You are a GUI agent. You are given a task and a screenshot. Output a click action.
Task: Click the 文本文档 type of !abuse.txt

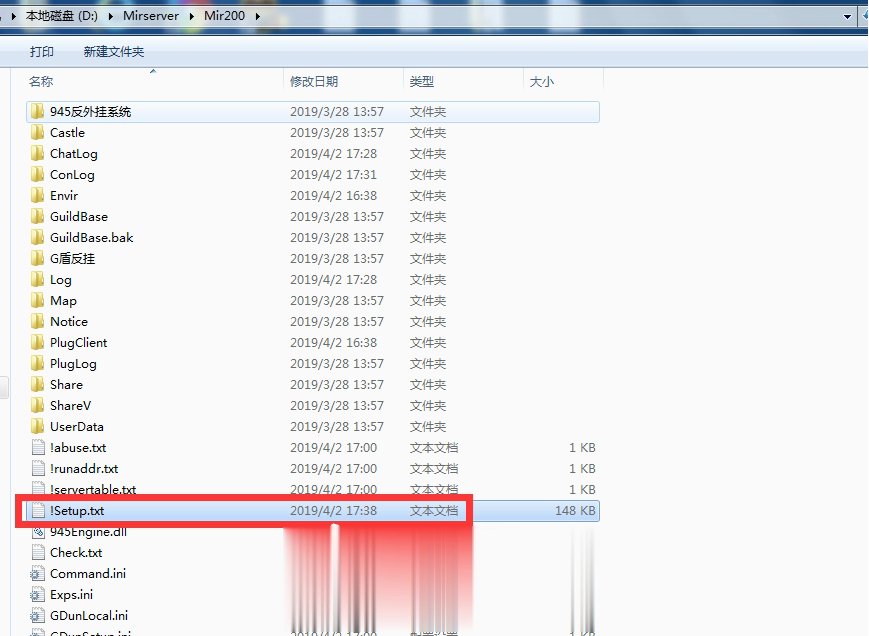pos(434,448)
